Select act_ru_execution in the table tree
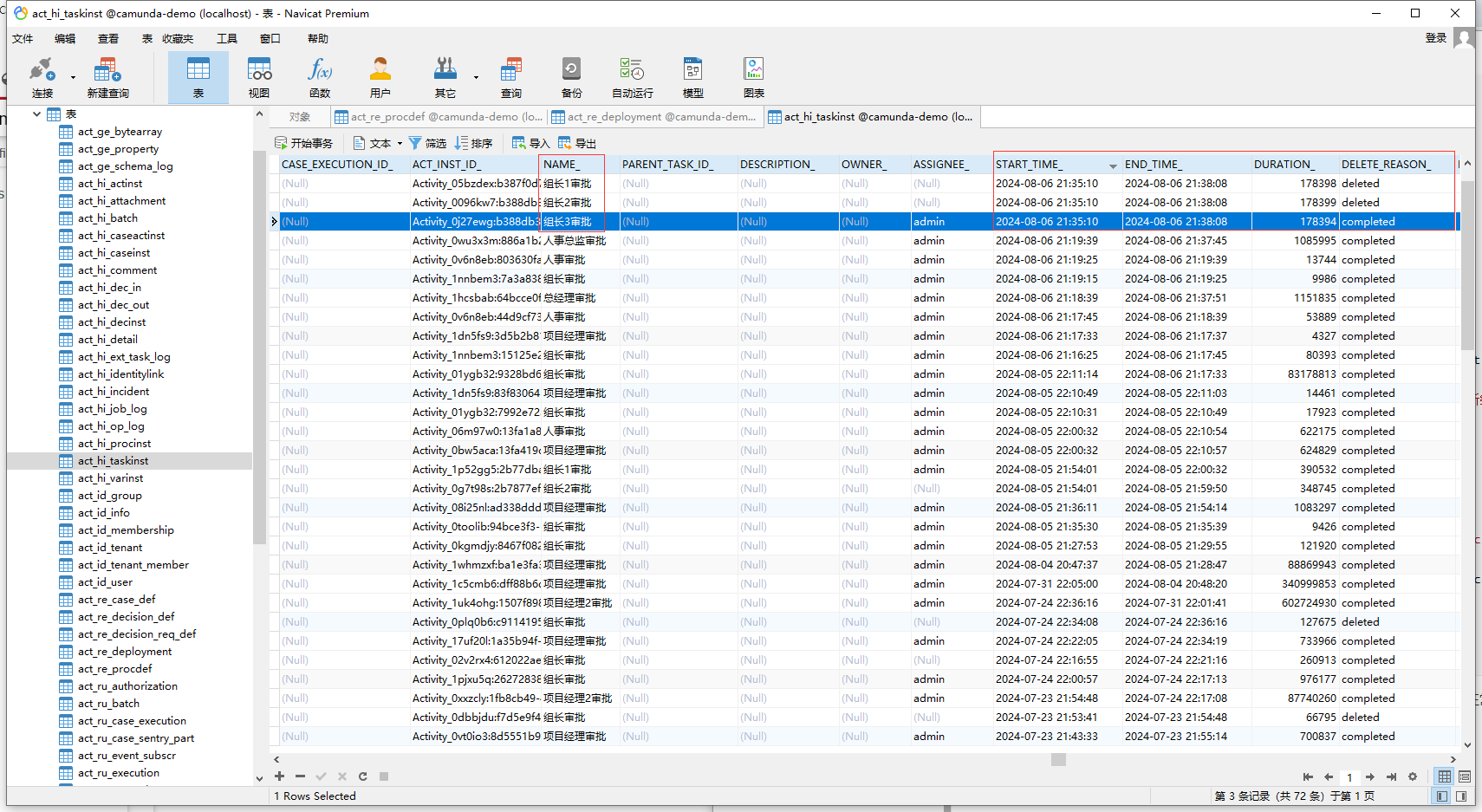1482x812 pixels. [x=118, y=772]
